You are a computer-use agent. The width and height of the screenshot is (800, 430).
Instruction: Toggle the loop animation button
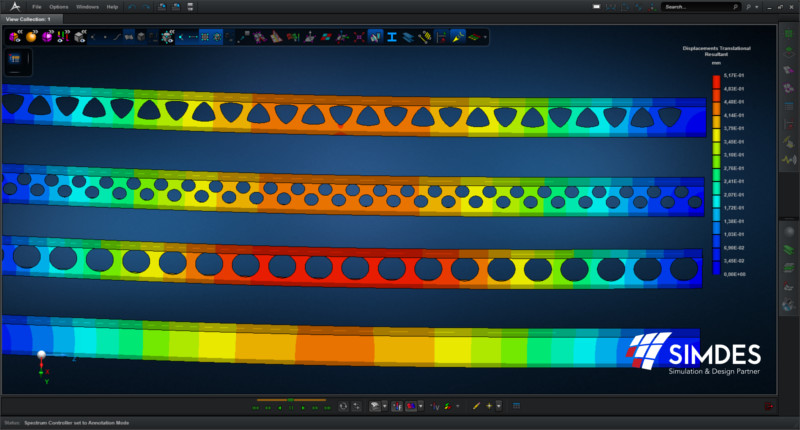pos(343,407)
